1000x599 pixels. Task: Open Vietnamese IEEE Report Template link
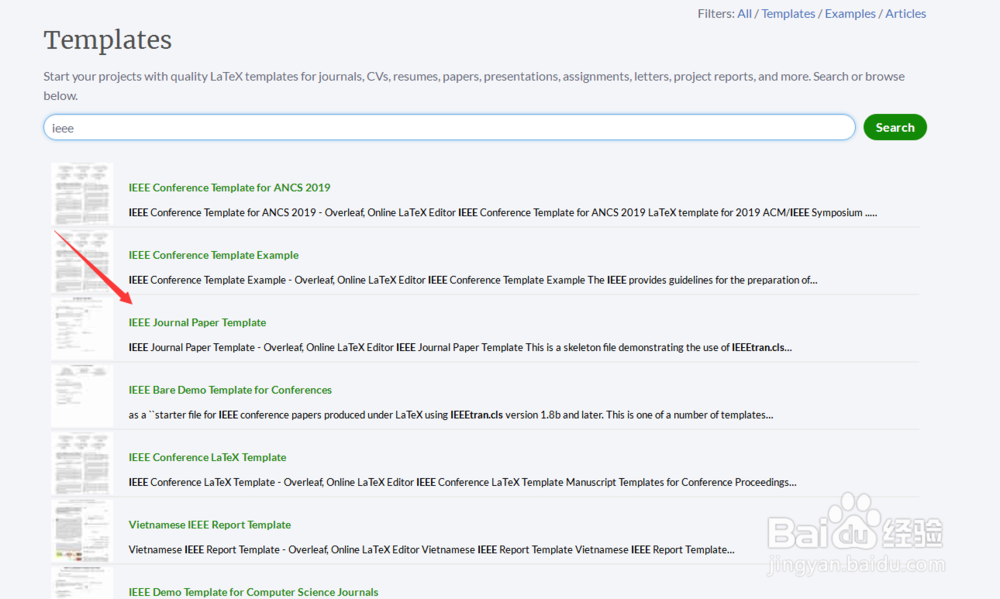(x=209, y=525)
